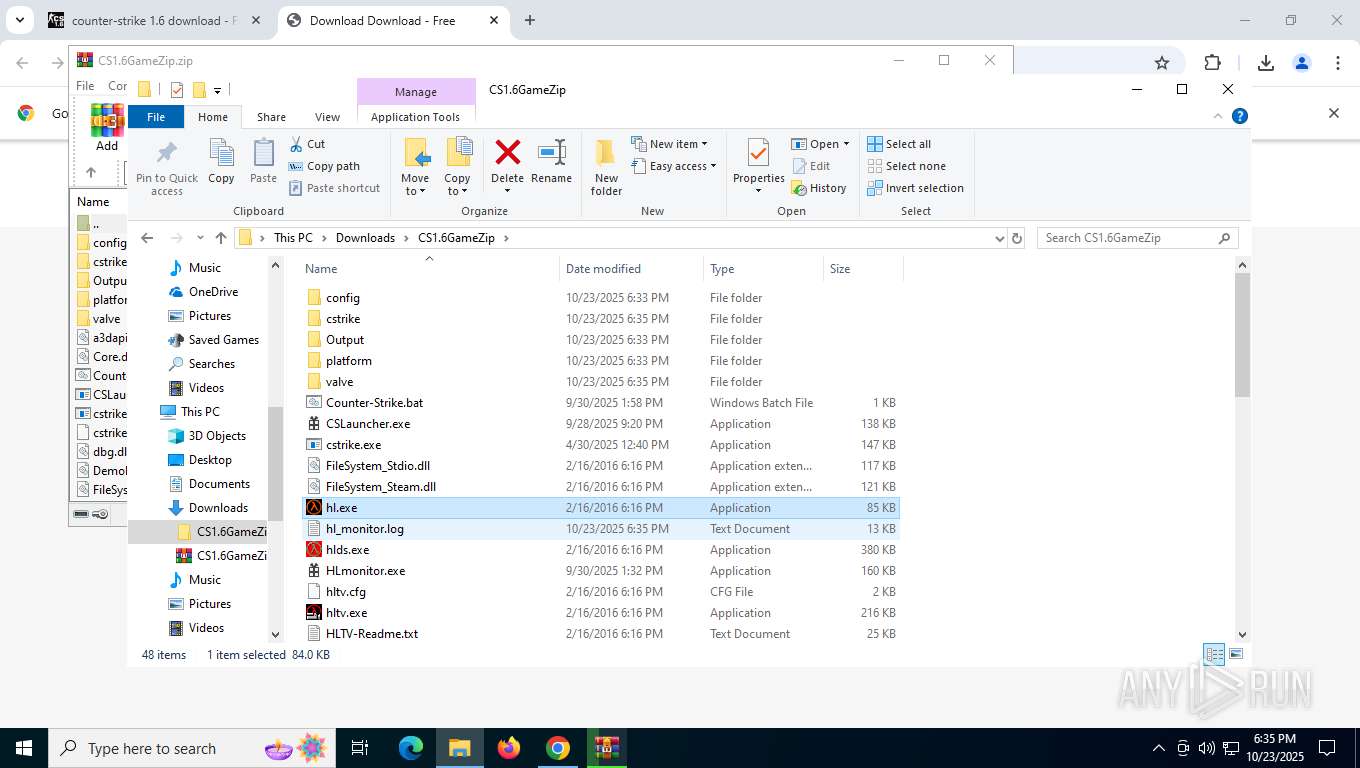Expand the Properties dropdown arrow
Viewport: 1360px width, 768px height.
pos(758,191)
